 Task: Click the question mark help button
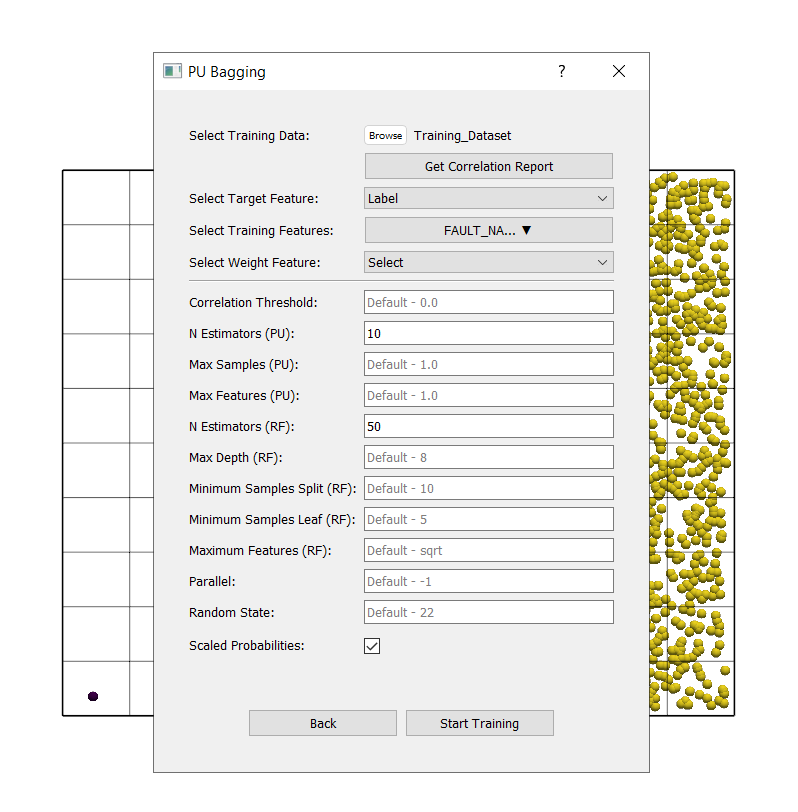point(562,72)
